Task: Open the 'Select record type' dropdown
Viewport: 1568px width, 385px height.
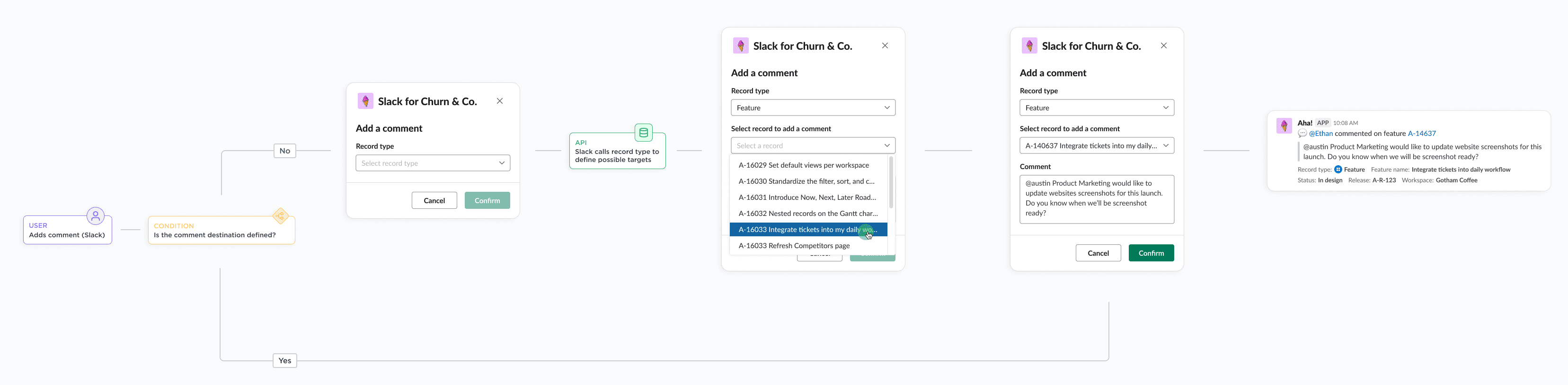Action: [433, 163]
